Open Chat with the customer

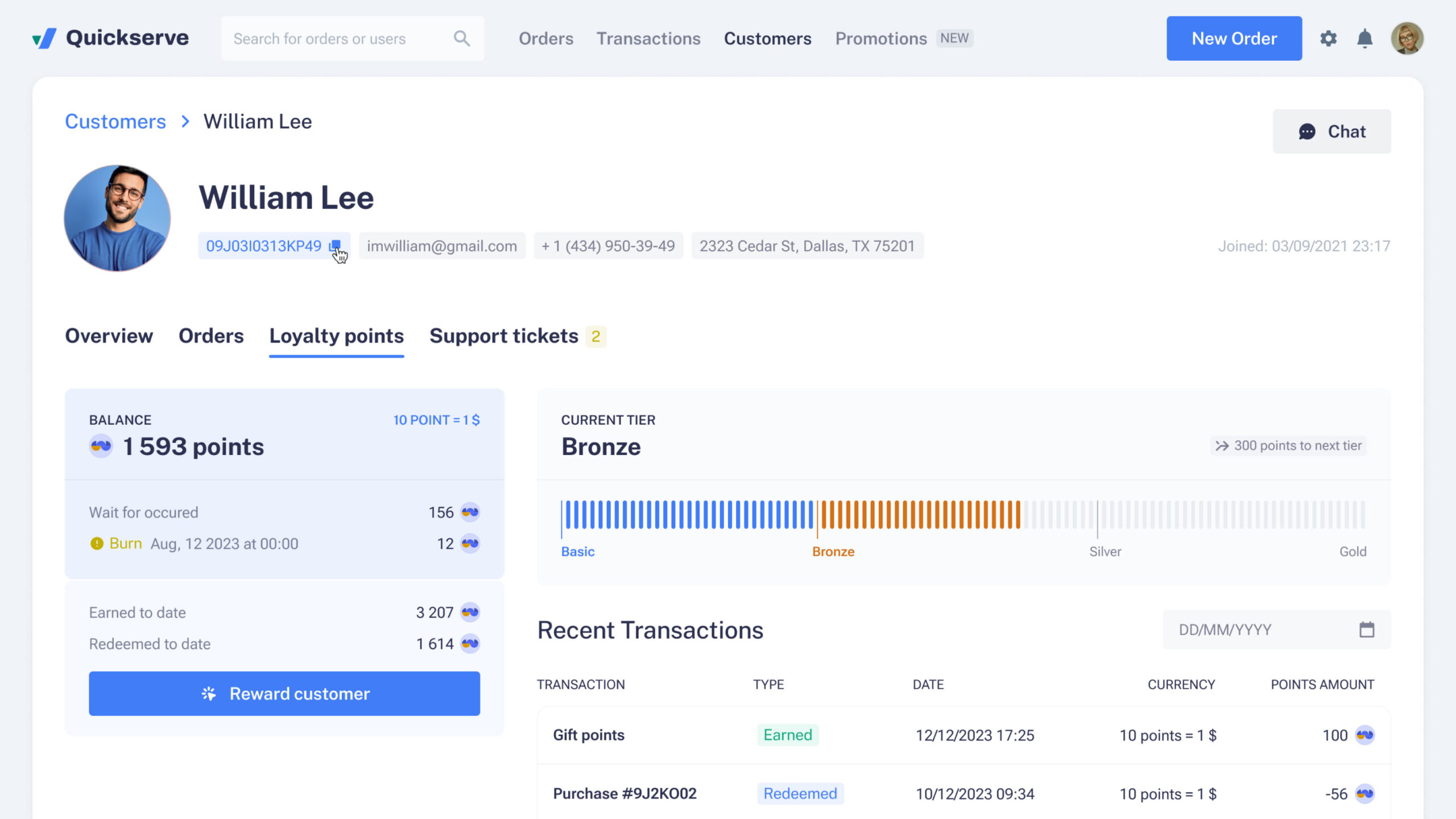click(x=1331, y=131)
